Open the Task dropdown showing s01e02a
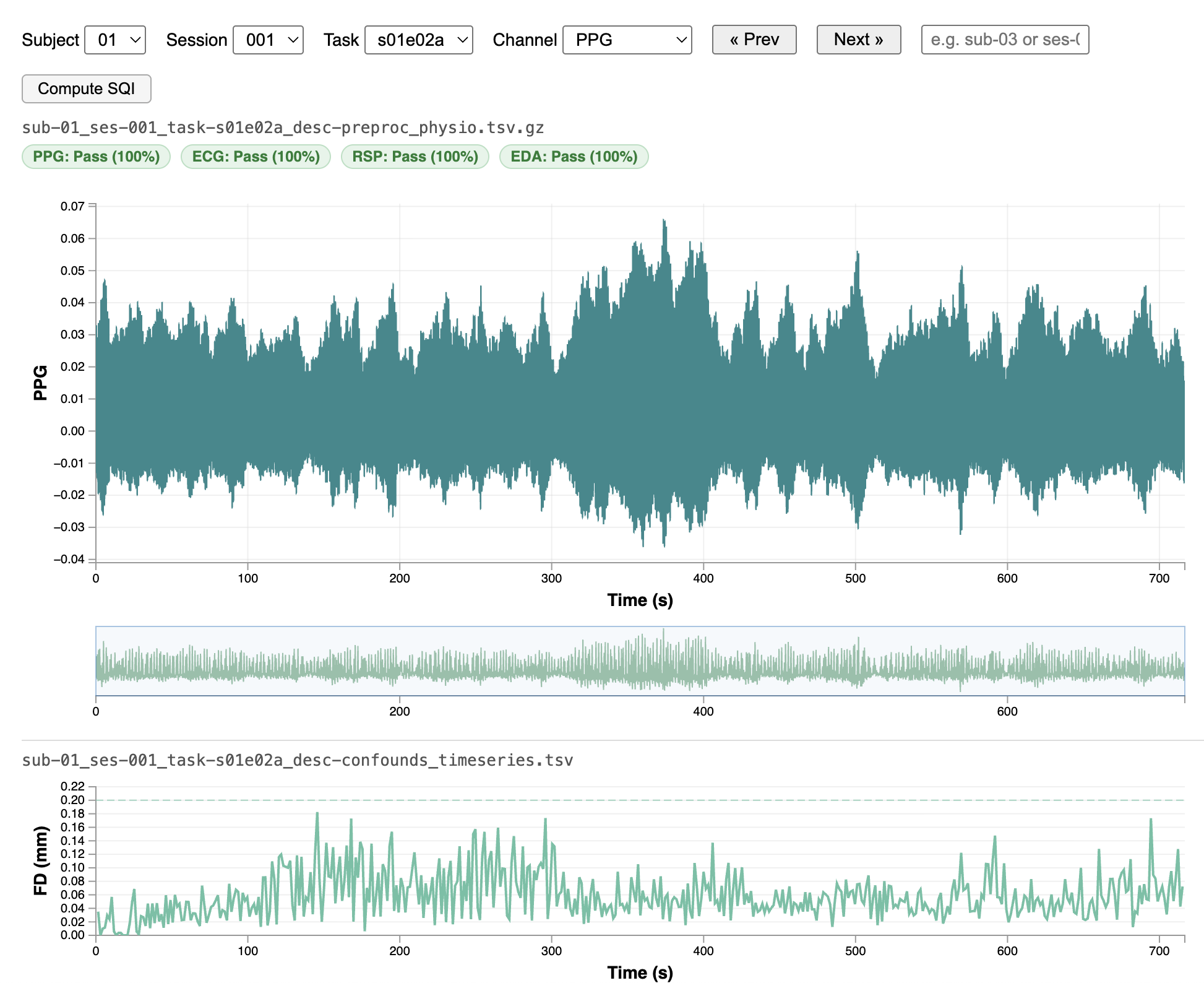The width and height of the screenshot is (1204, 983). [418, 40]
